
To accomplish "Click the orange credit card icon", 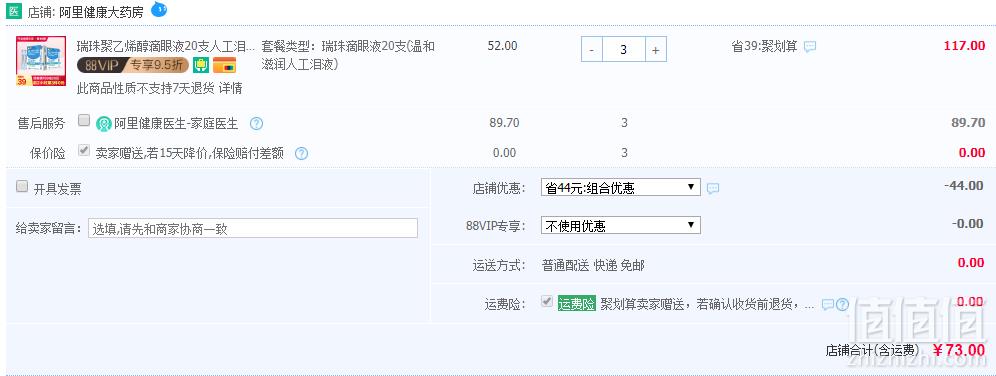I will pyautogui.click(x=224, y=65).
